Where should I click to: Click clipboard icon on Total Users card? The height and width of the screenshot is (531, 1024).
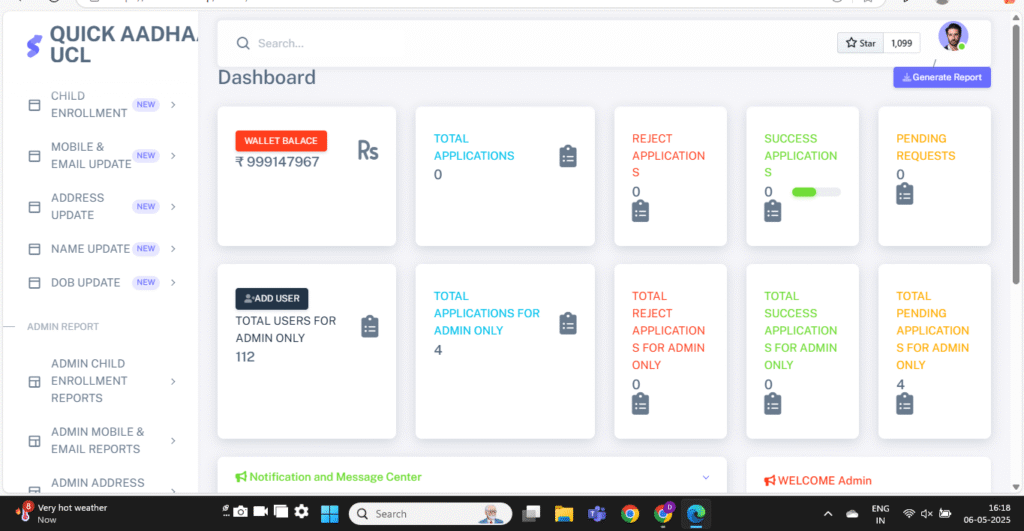point(370,327)
